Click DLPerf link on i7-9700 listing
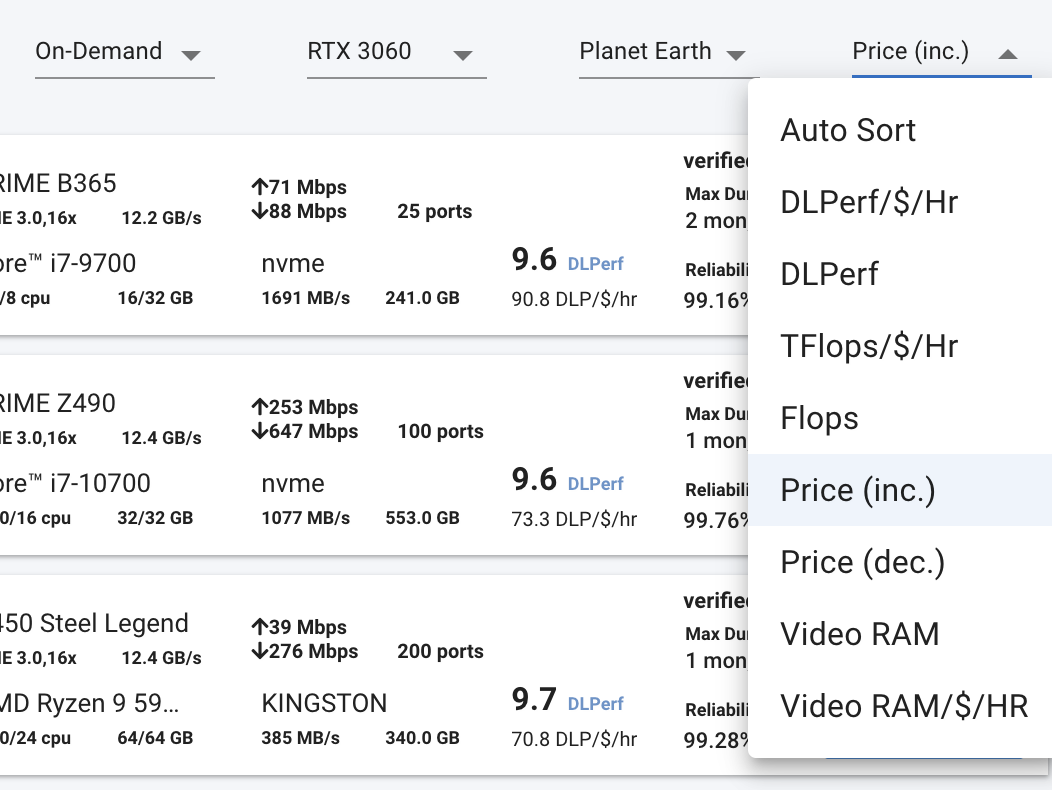Screen dimensions: 1052x790 (x=595, y=264)
